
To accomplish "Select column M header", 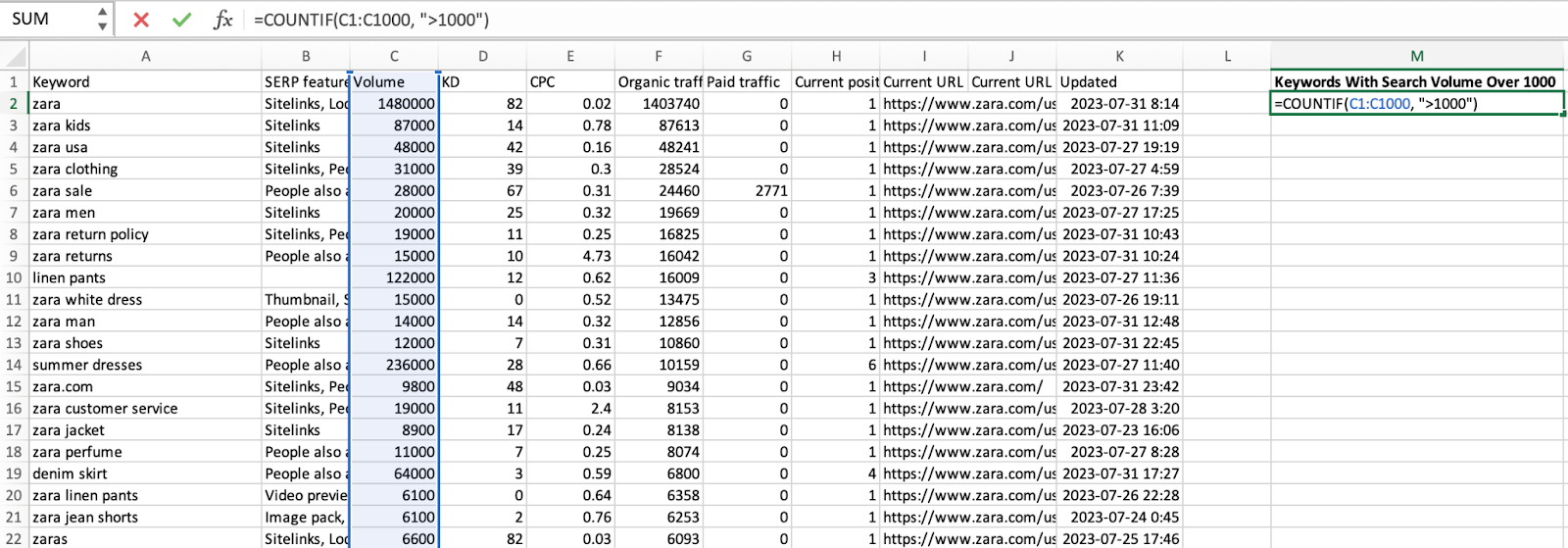I will pyautogui.click(x=1417, y=56).
